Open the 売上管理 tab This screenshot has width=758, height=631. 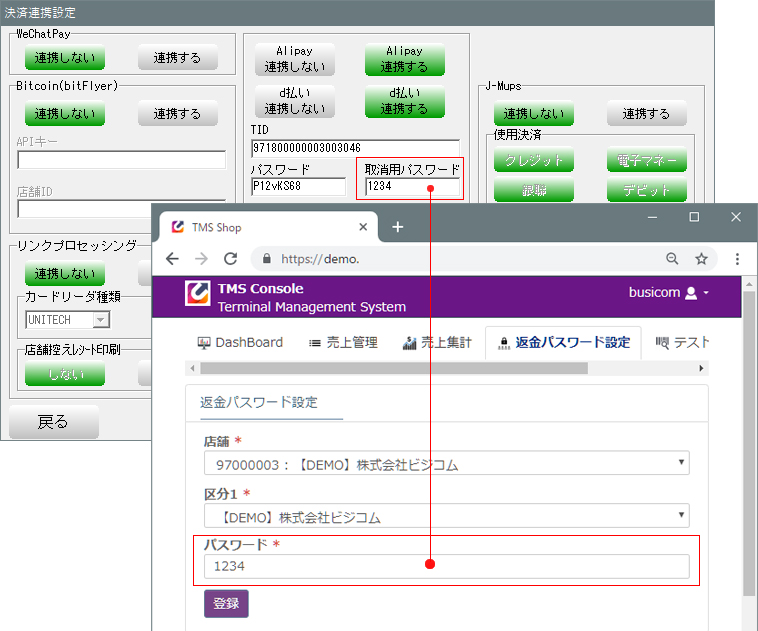tap(342, 342)
